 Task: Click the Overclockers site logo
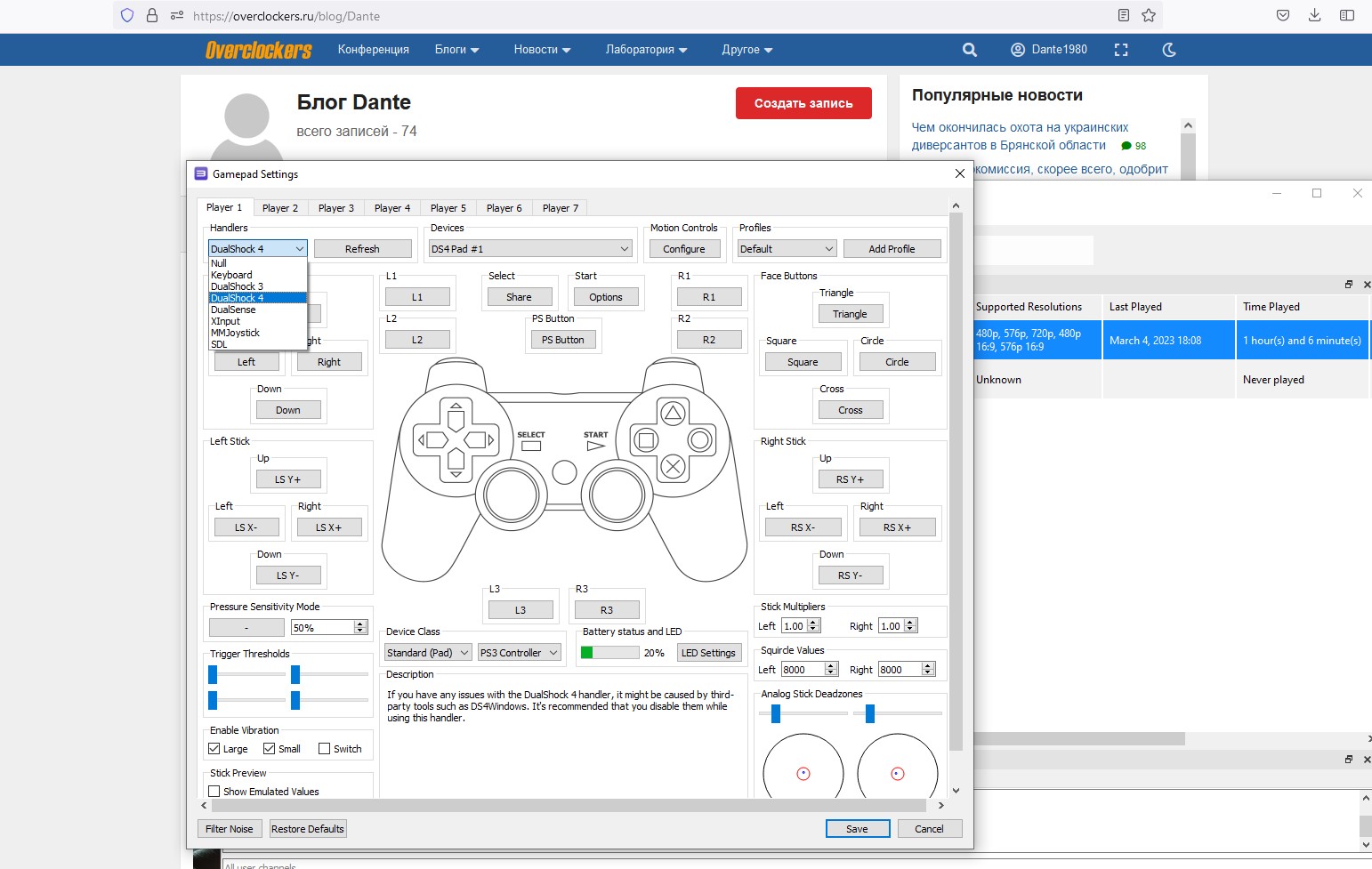coord(258,50)
